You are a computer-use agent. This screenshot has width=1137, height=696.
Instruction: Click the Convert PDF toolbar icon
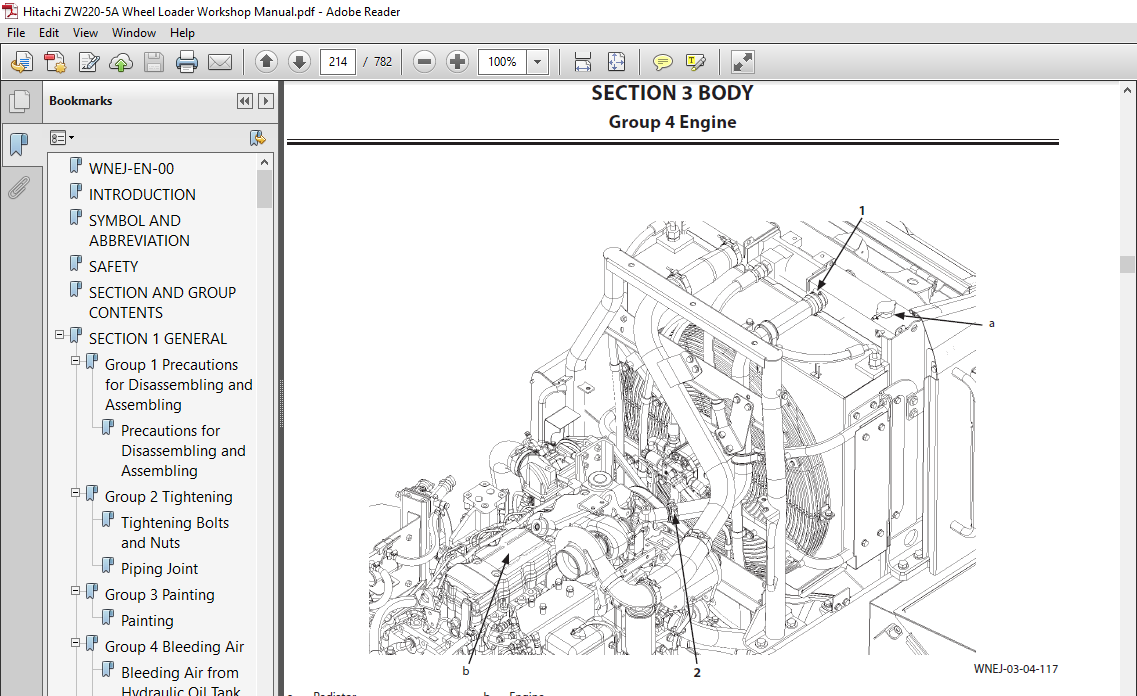click(55, 62)
